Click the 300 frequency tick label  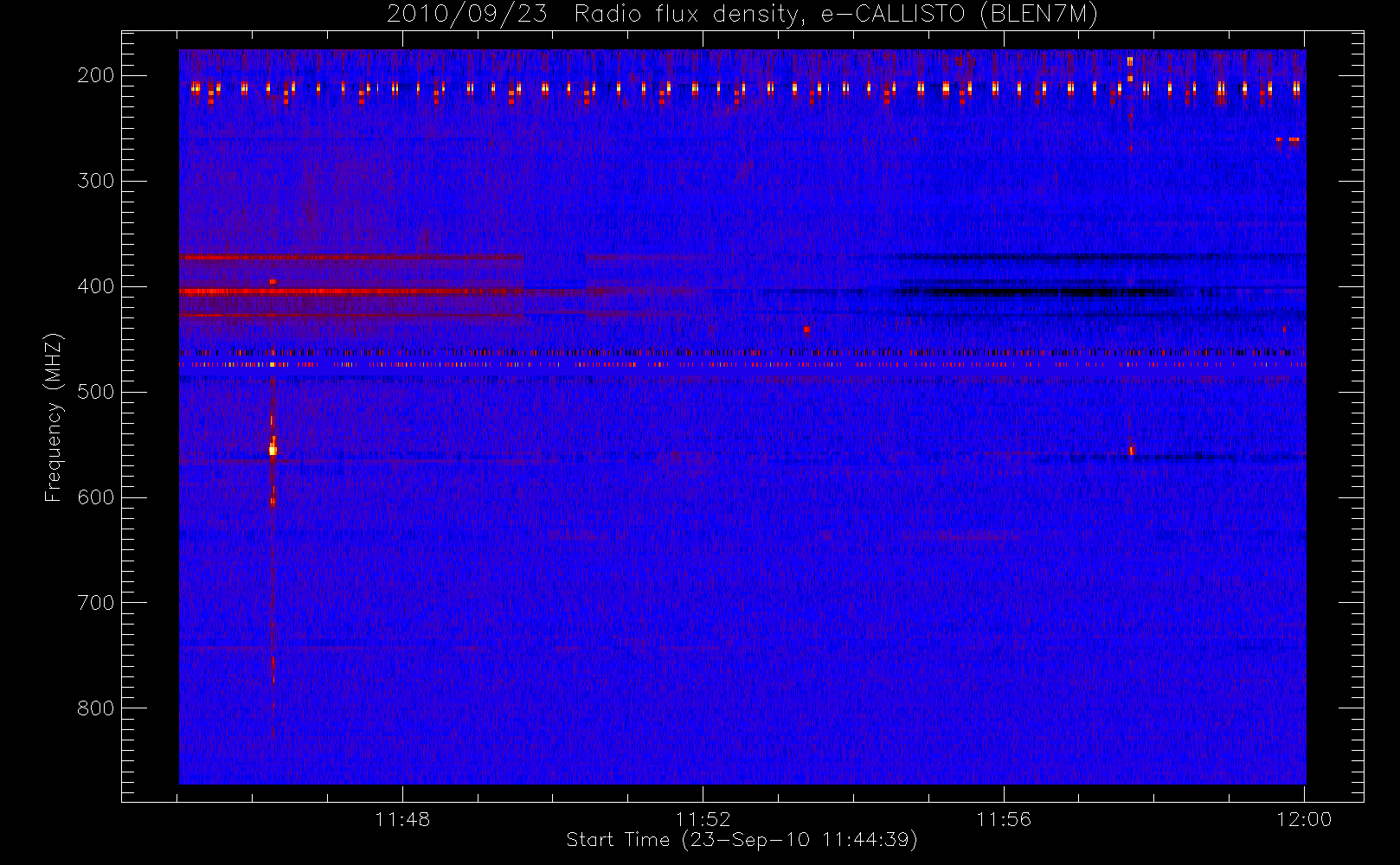pos(96,181)
